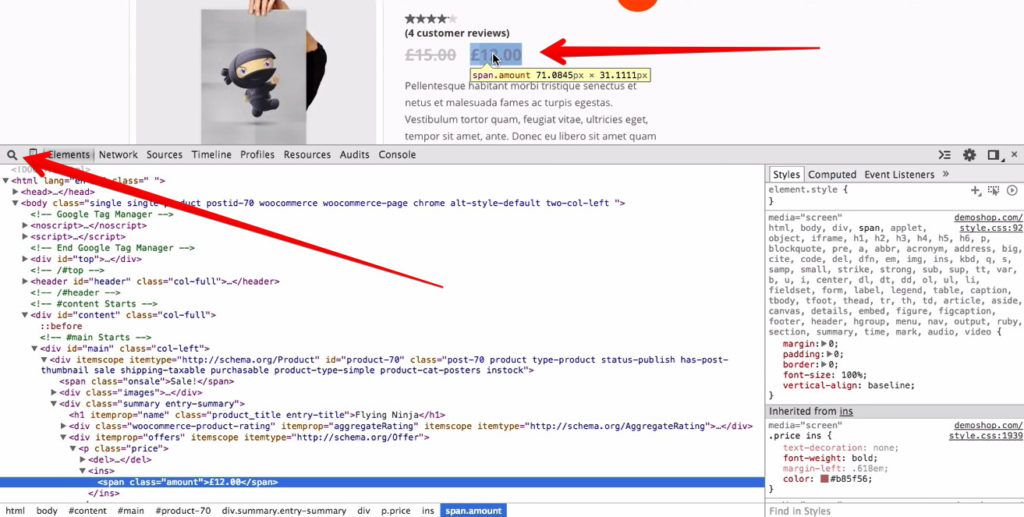The width and height of the screenshot is (1024, 517).
Task: Show the Computed styles tab
Action: pyautogui.click(x=832, y=174)
